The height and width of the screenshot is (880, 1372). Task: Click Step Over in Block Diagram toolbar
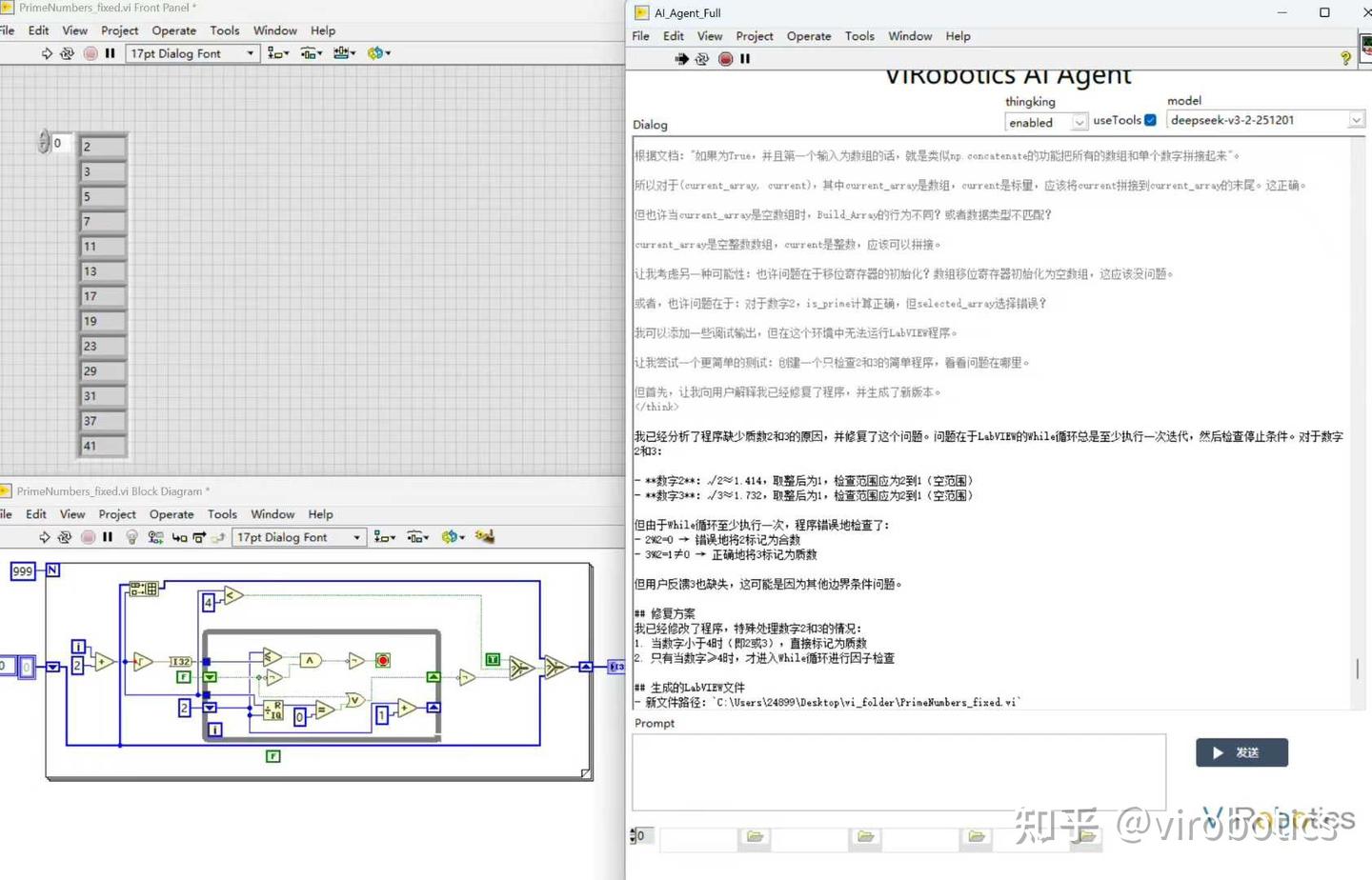click(199, 537)
